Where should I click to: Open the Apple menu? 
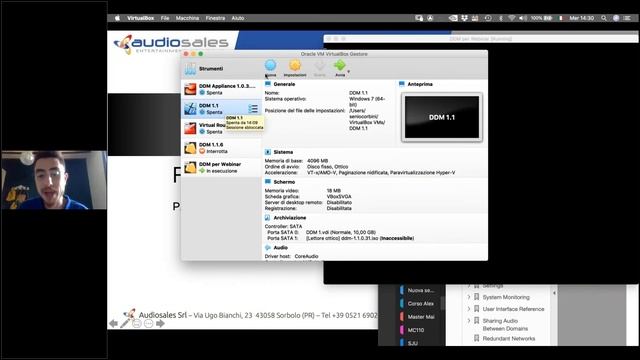pos(117,18)
